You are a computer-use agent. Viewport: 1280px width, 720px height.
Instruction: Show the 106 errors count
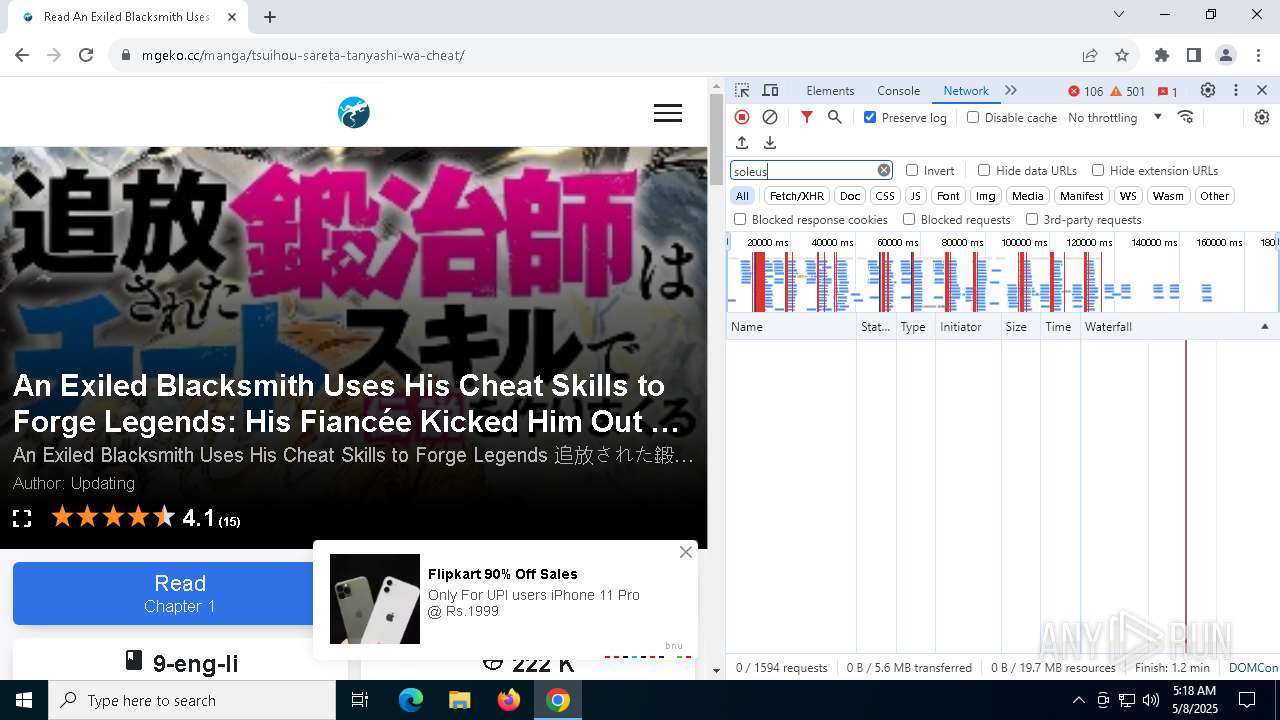point(1085,91)
